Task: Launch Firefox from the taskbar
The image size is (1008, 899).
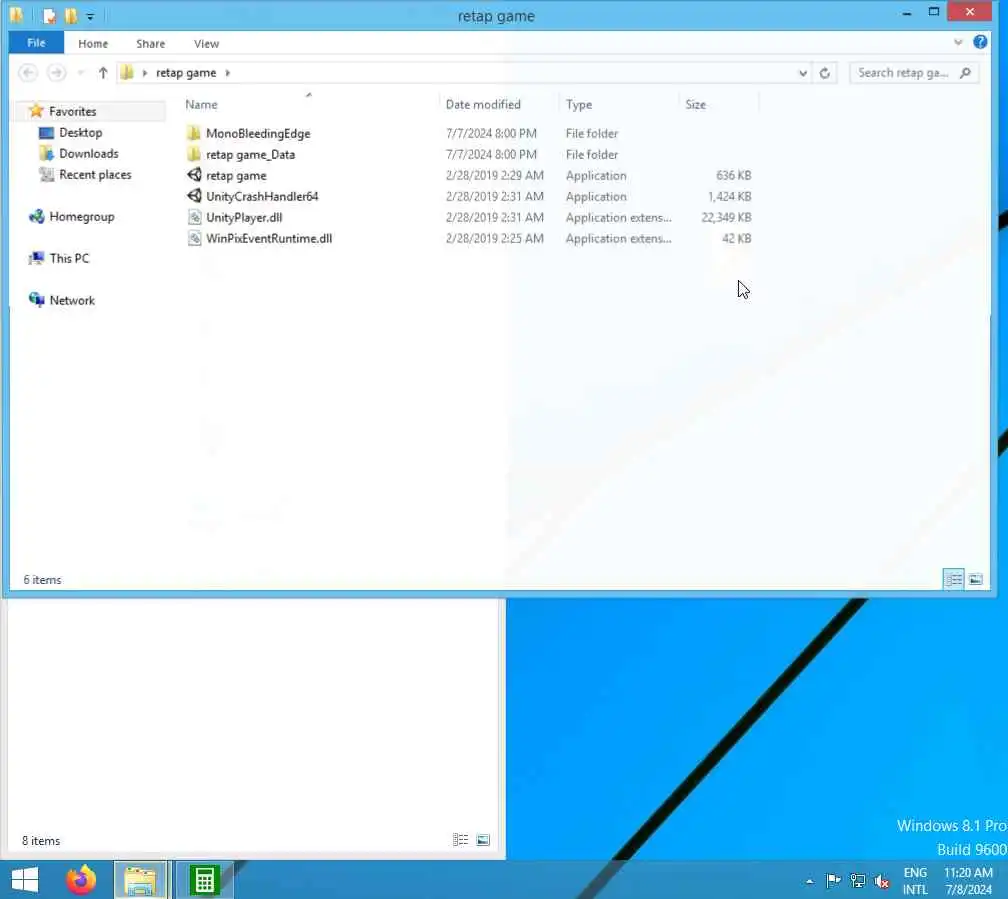Action: (x=81, y=880)
